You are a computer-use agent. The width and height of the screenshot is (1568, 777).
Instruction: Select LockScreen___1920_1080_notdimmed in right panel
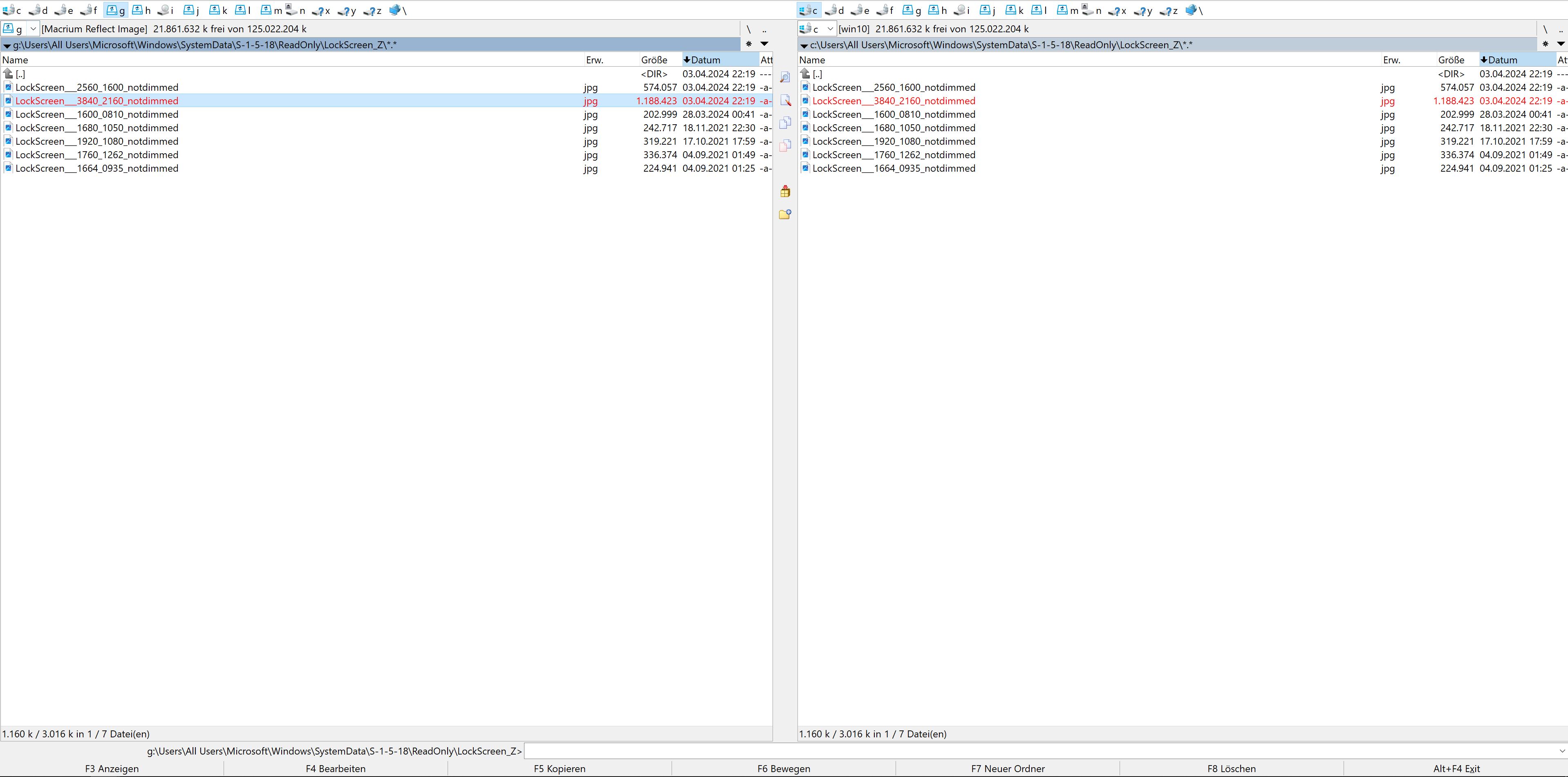click(x=894, y=141)
